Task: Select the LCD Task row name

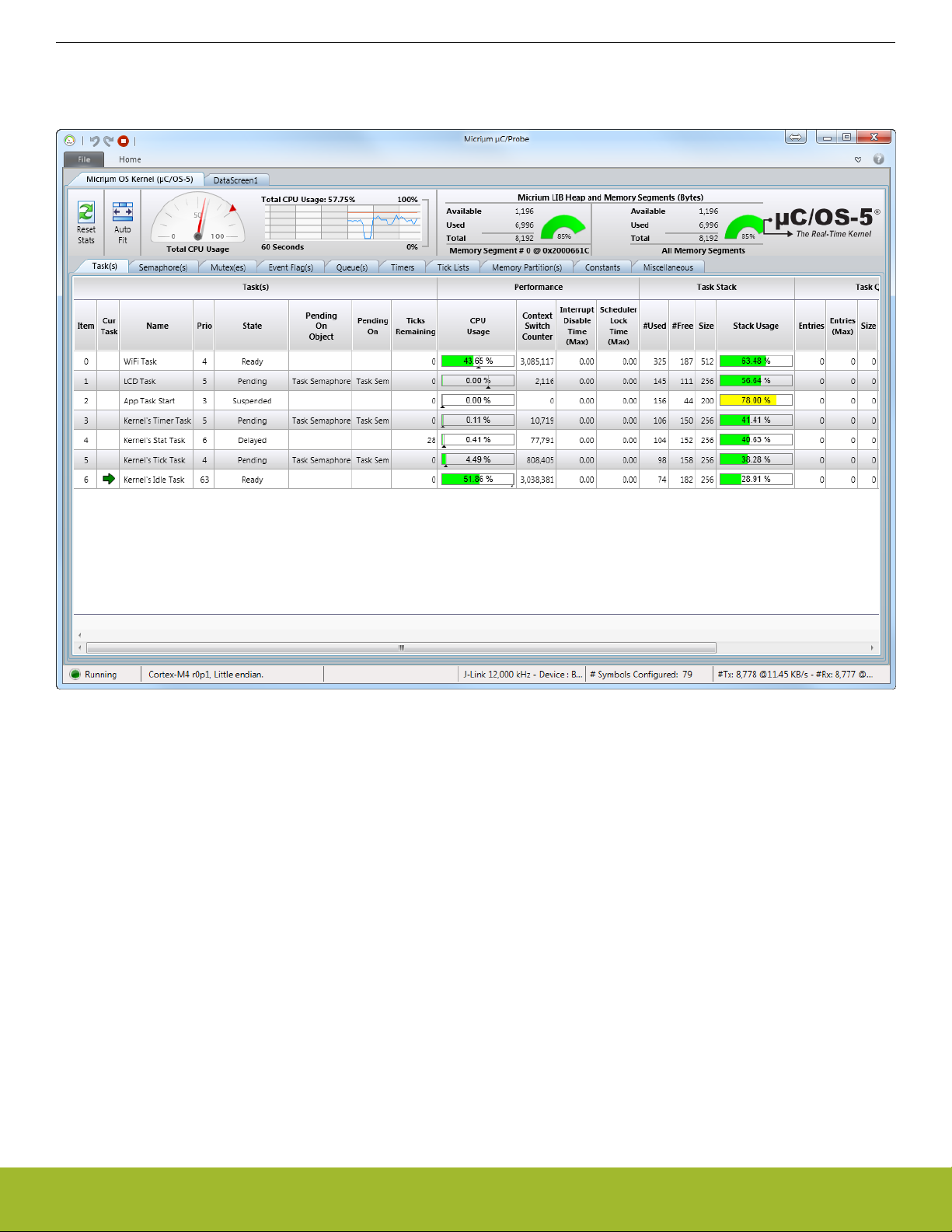Action: (x=139, y=382)
